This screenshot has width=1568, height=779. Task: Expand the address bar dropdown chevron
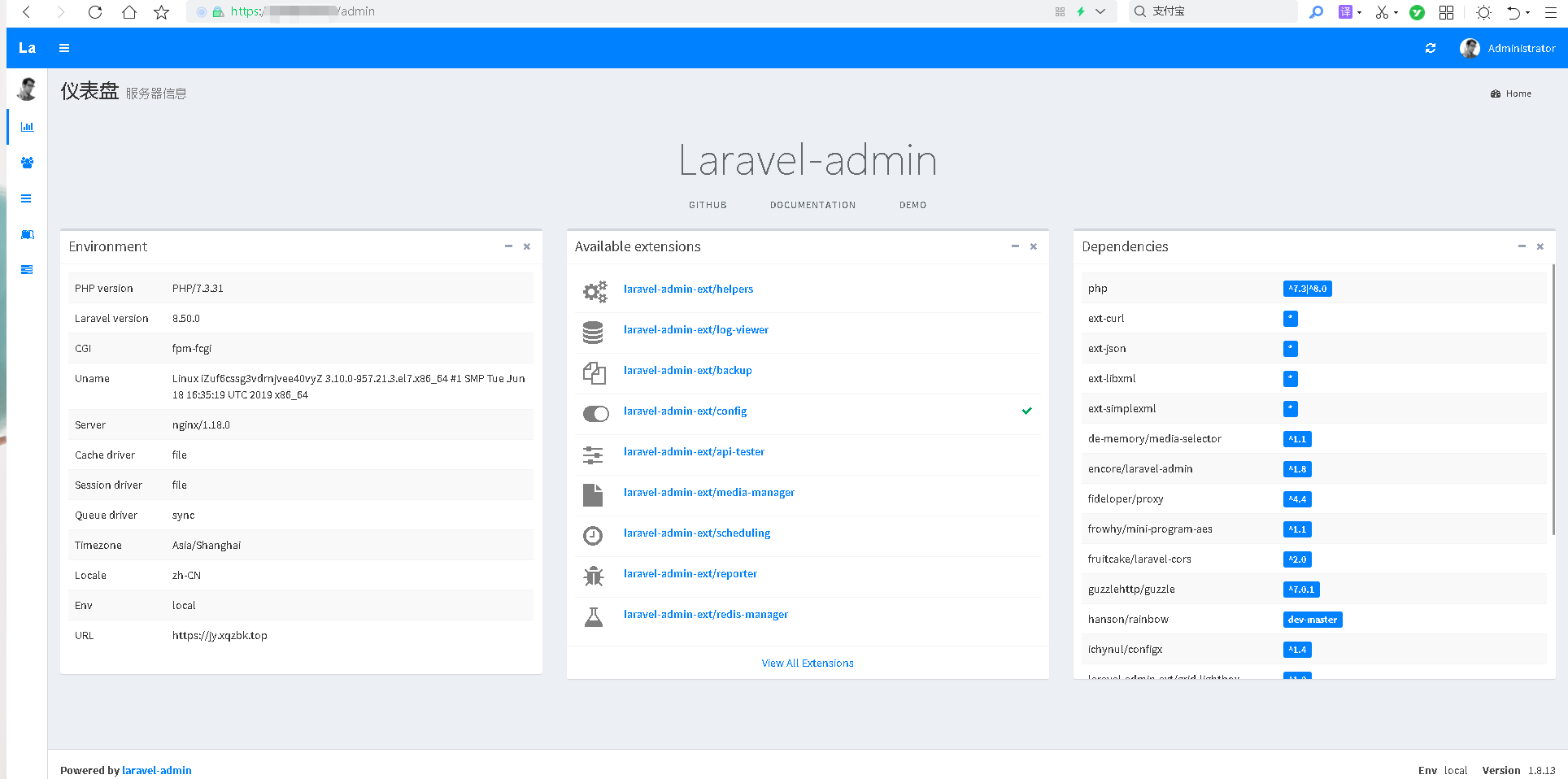[x=1100, y=11]
